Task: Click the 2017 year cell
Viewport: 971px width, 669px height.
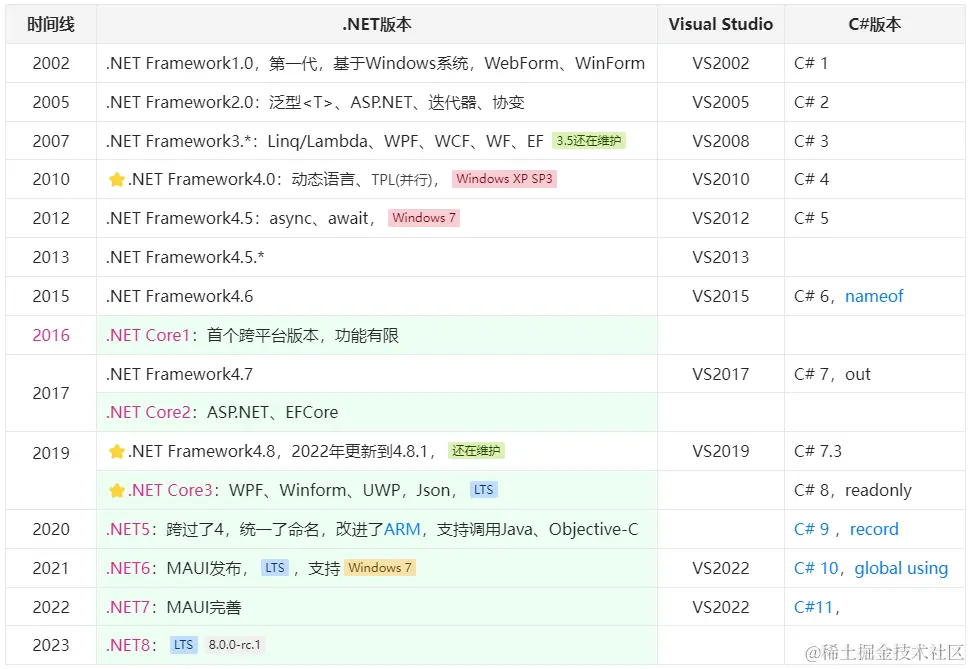Action: click(x=51, y=393)
